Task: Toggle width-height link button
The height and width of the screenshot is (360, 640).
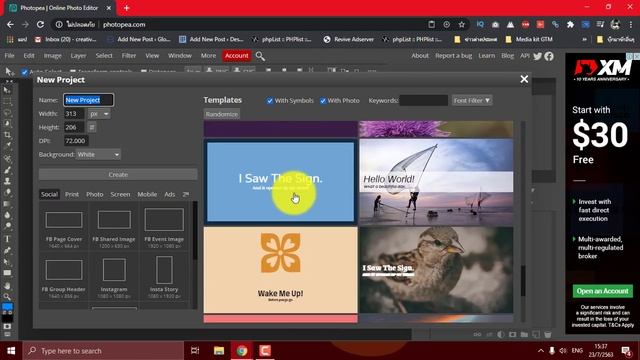Action: tap(92, 127)
